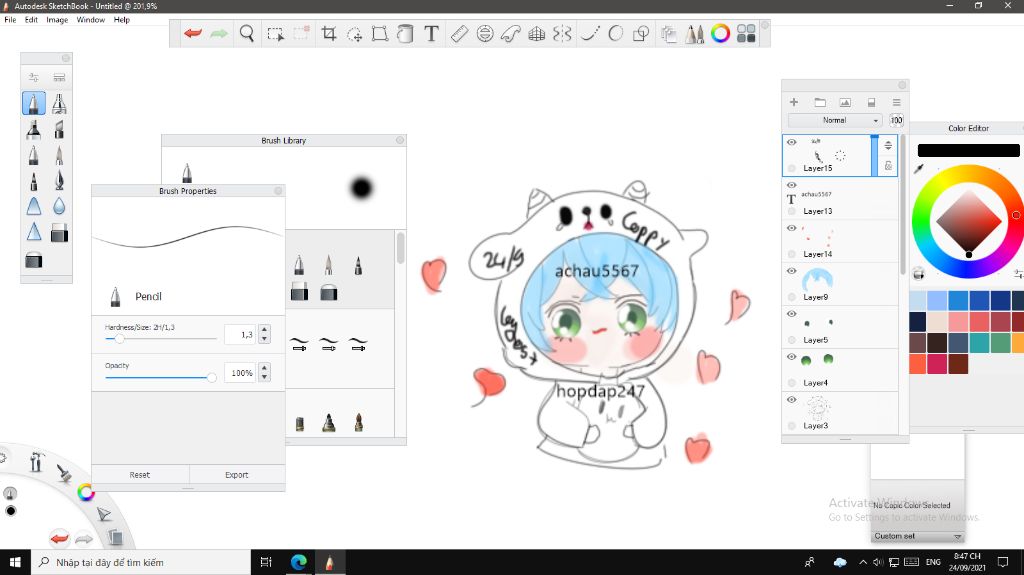Show hidden system tray icons chevron

point(863,562)
